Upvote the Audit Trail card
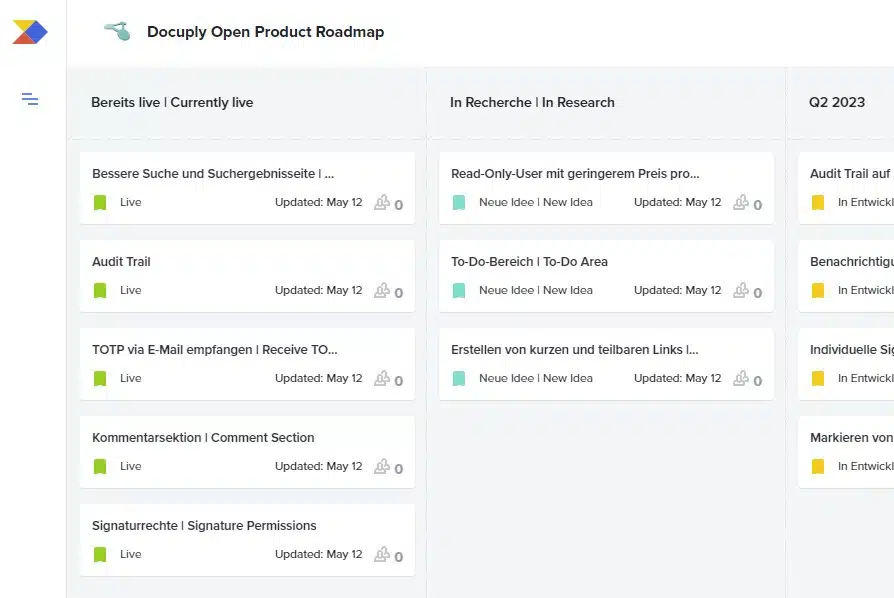This screenshot has height=598, width=894. point(382,290)
